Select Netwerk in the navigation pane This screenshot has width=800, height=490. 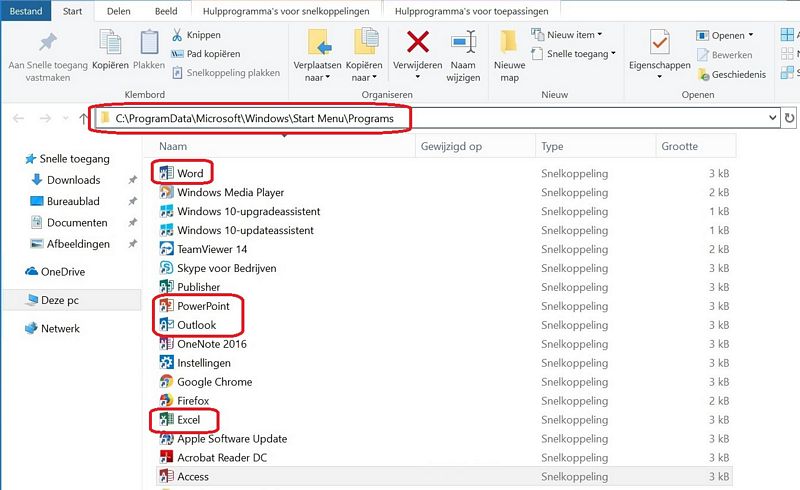point(53,328)
